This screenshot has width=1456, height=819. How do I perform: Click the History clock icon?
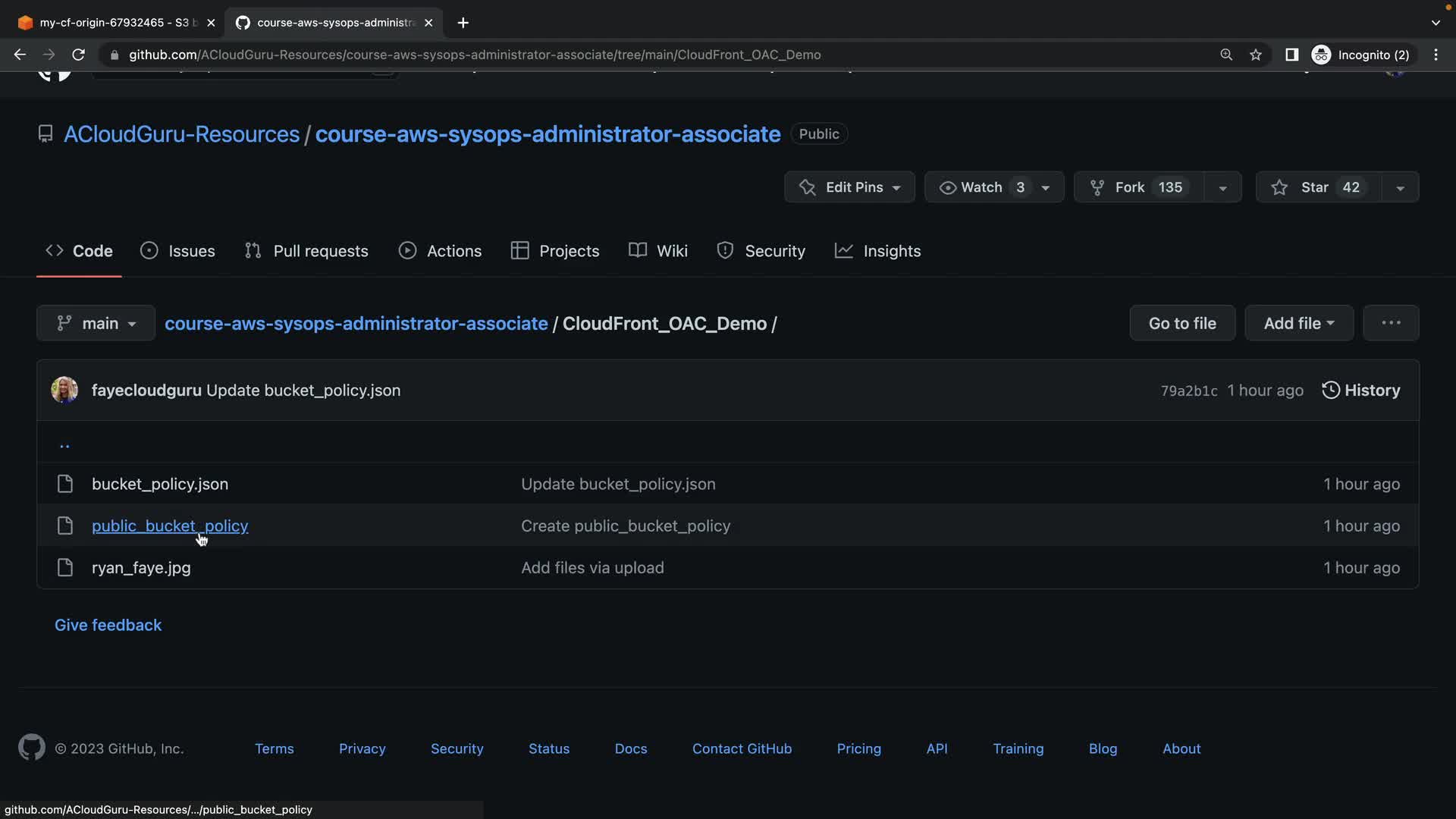(1330, 390)
